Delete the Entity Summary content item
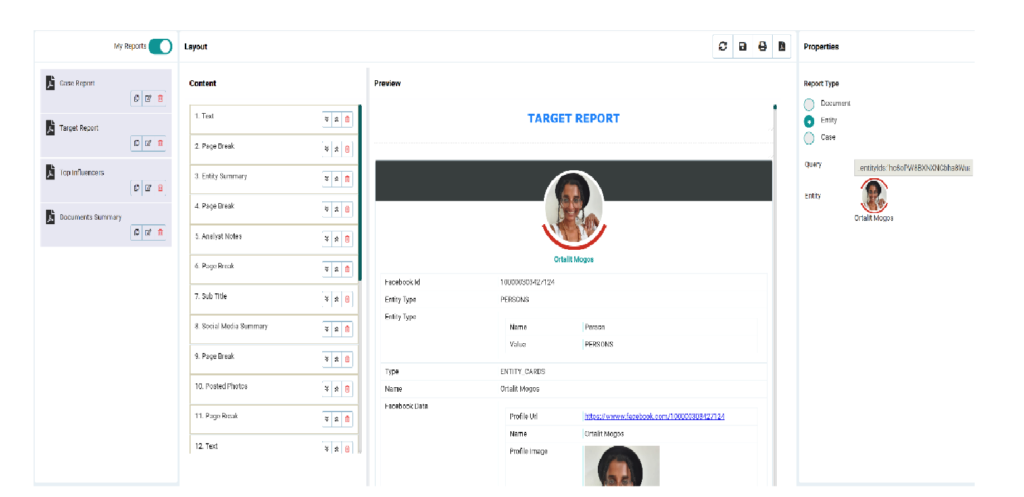This screenshot has width=1024, height=497. pos(348,179)
